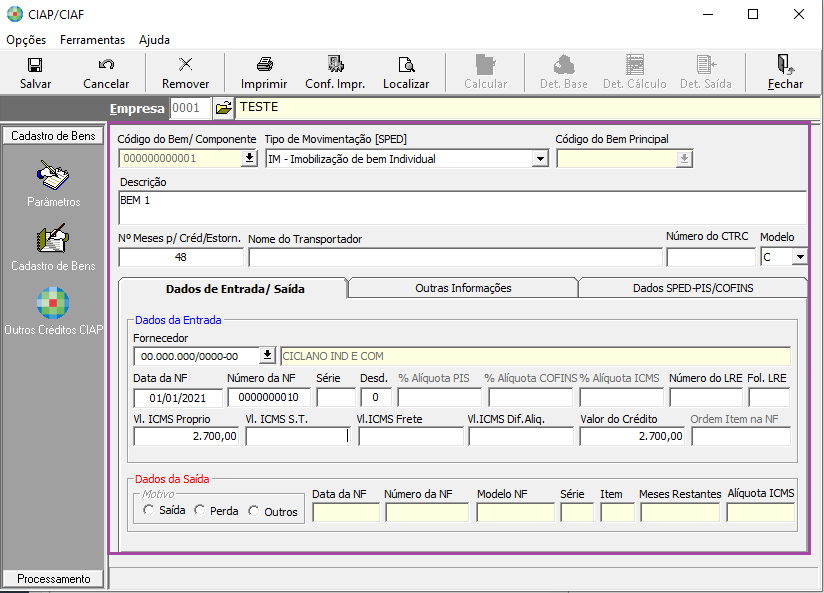Open Código do Bem/Componente lookup arrow

(x=249, y=158)
